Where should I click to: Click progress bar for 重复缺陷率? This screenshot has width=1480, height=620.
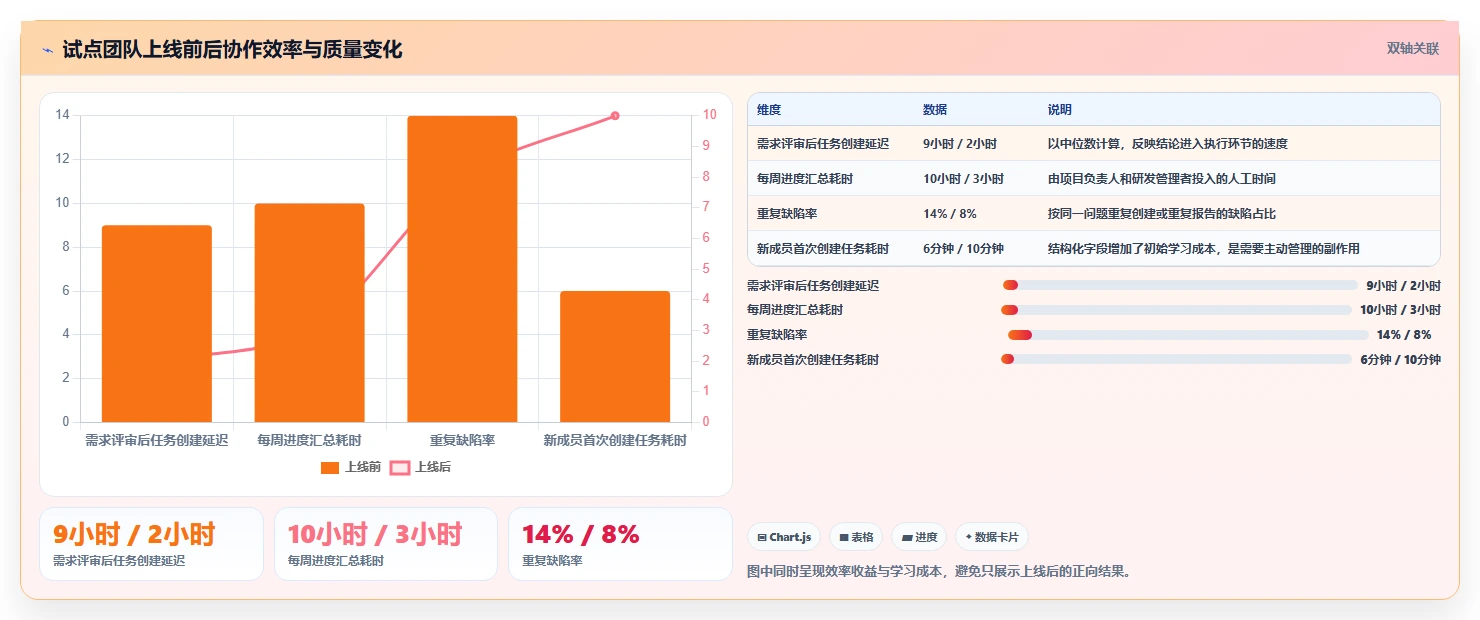click(x=1188, y=335)
